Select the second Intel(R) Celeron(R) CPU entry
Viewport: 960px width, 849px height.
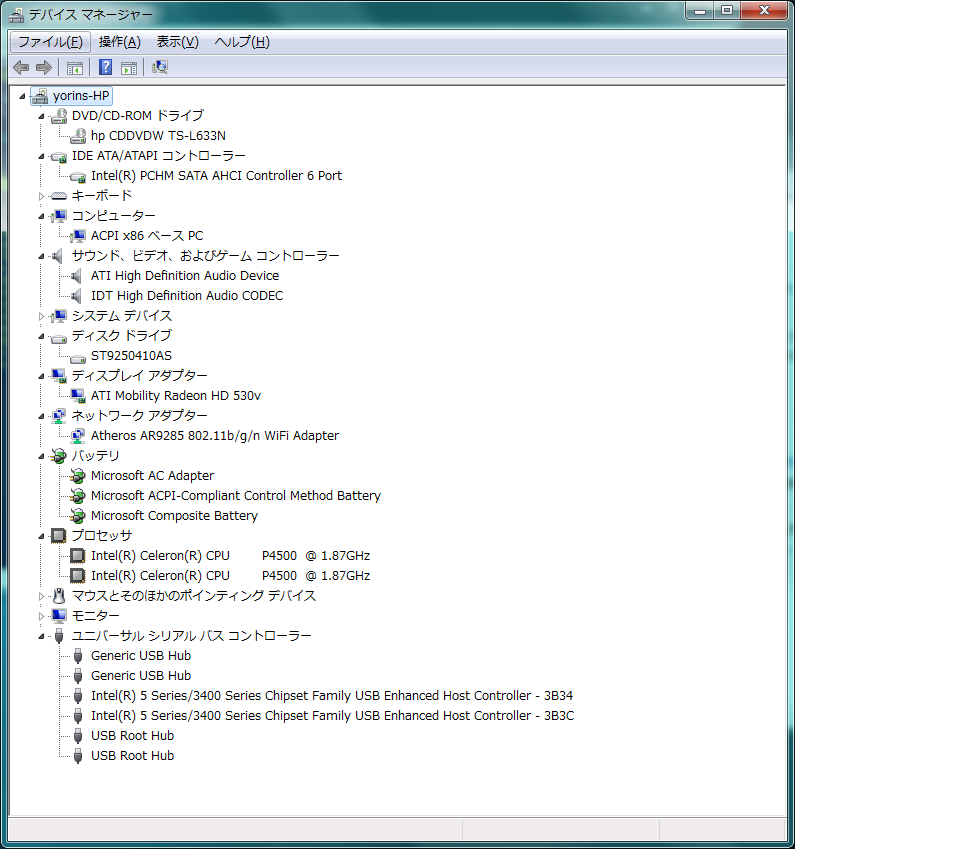230,576
